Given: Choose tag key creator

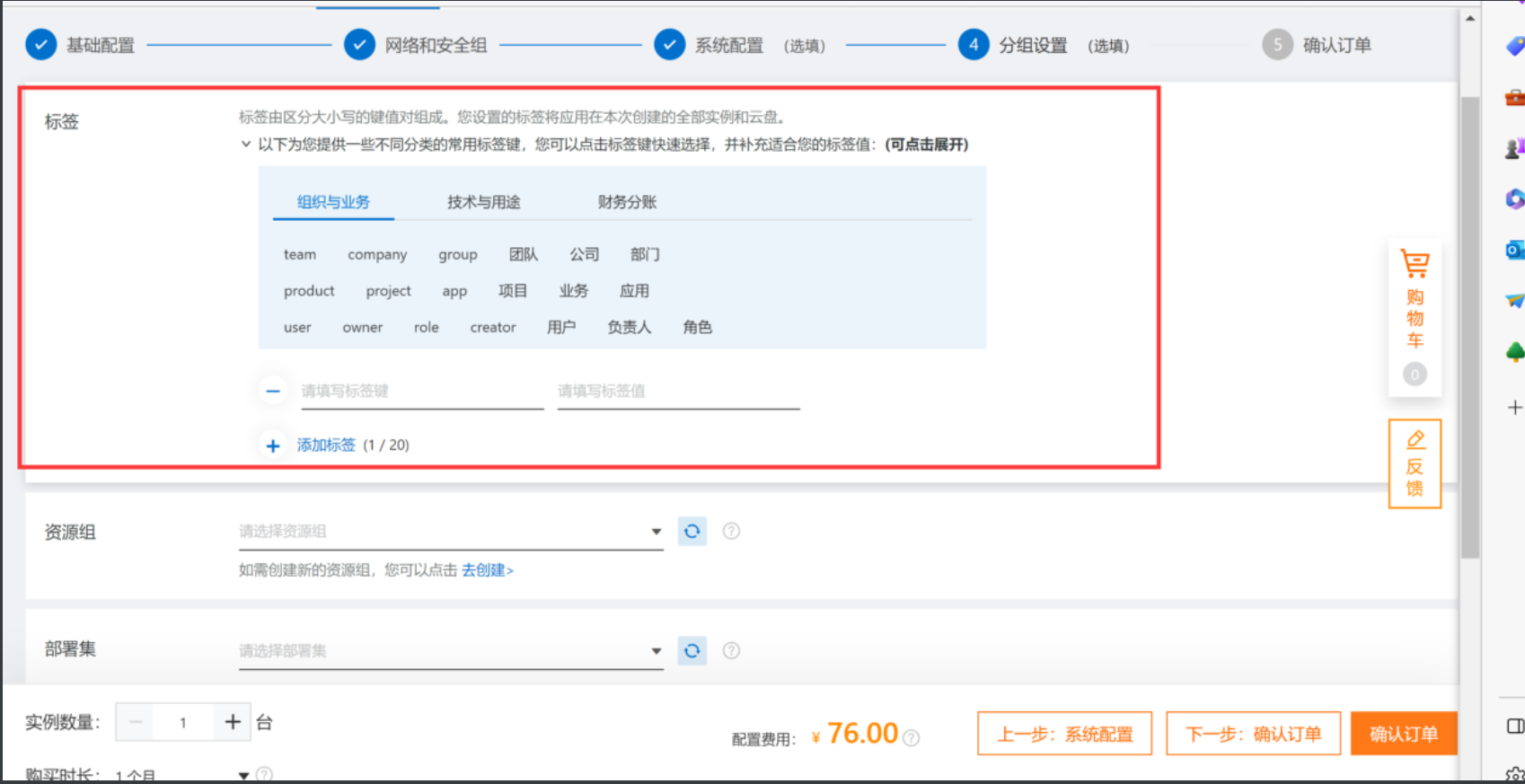Looking at the screenshot, I should click(x=493, y=328).
